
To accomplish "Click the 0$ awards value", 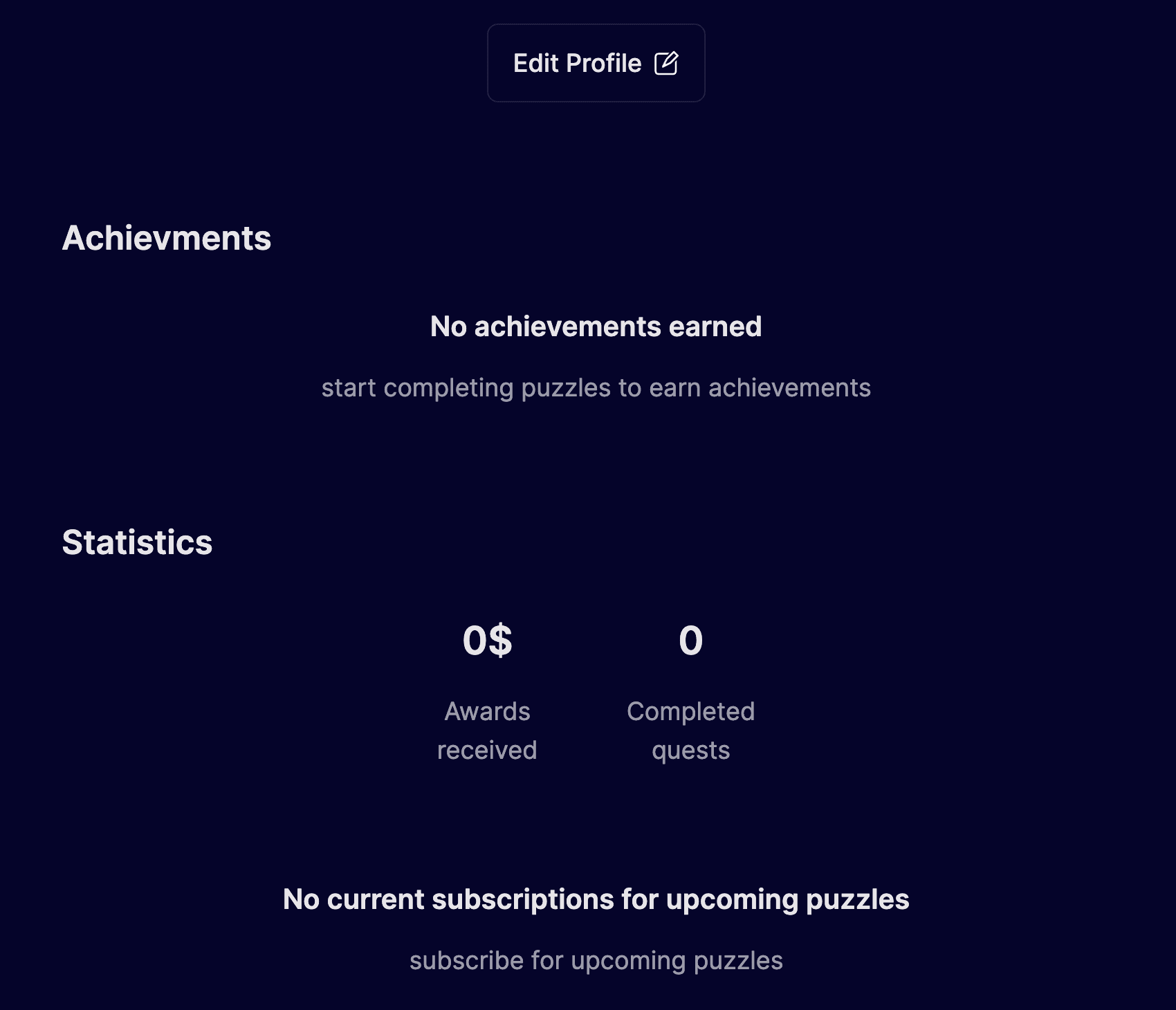I will point(487,641).
